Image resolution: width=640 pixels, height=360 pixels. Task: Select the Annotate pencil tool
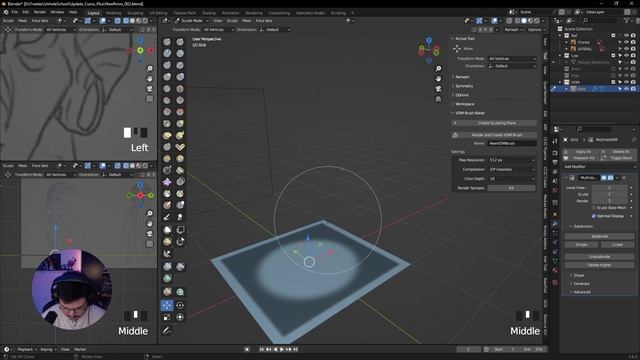pyautogui.click(x=167, y=330)
